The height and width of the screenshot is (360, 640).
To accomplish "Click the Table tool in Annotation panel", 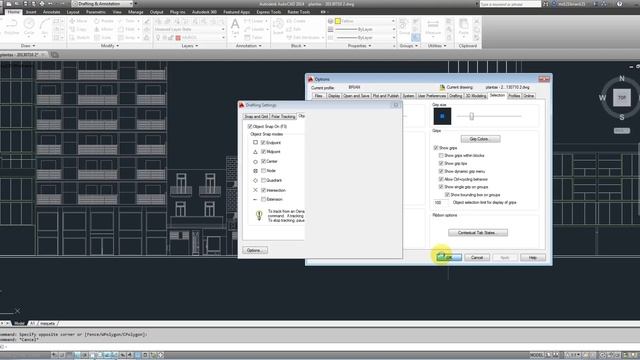I will (x=253, y=38).
